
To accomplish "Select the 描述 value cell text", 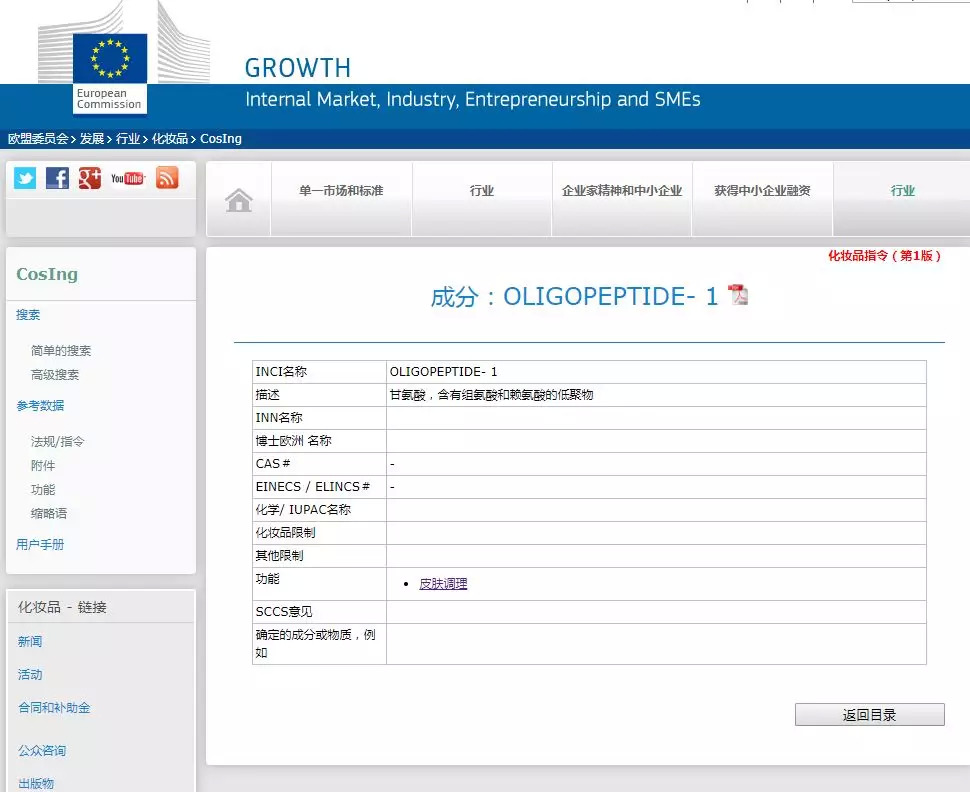I will pyautogui.click(x=491, y=395).
